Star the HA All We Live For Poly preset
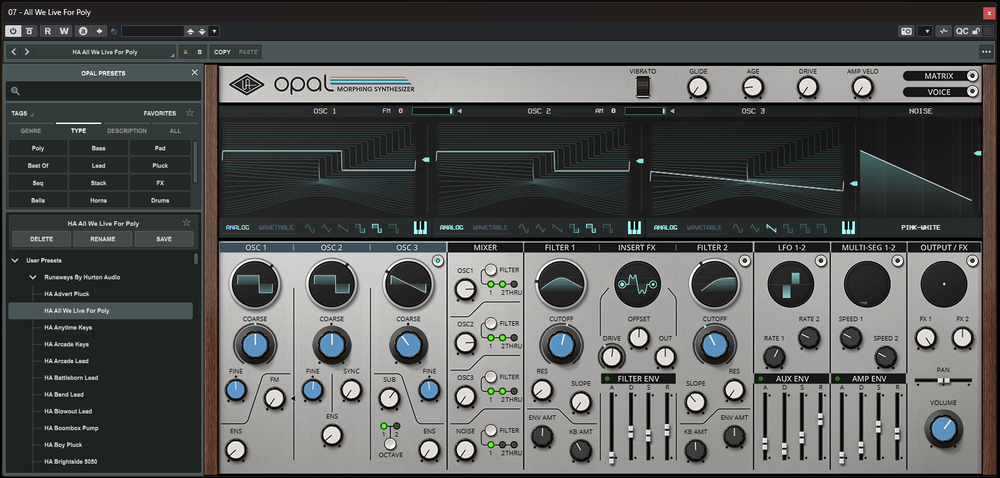This screenshot has height=478, width=1000. [186, 222]
